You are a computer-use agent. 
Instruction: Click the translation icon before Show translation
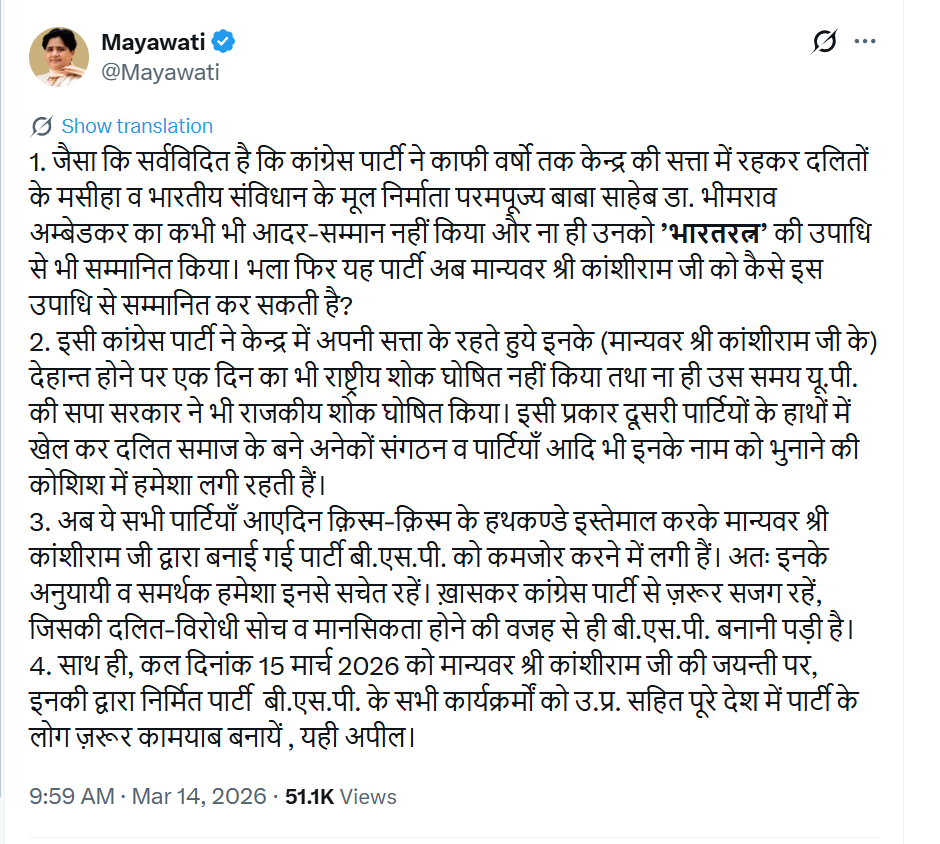pyautogui.click(x=42, y=126)
